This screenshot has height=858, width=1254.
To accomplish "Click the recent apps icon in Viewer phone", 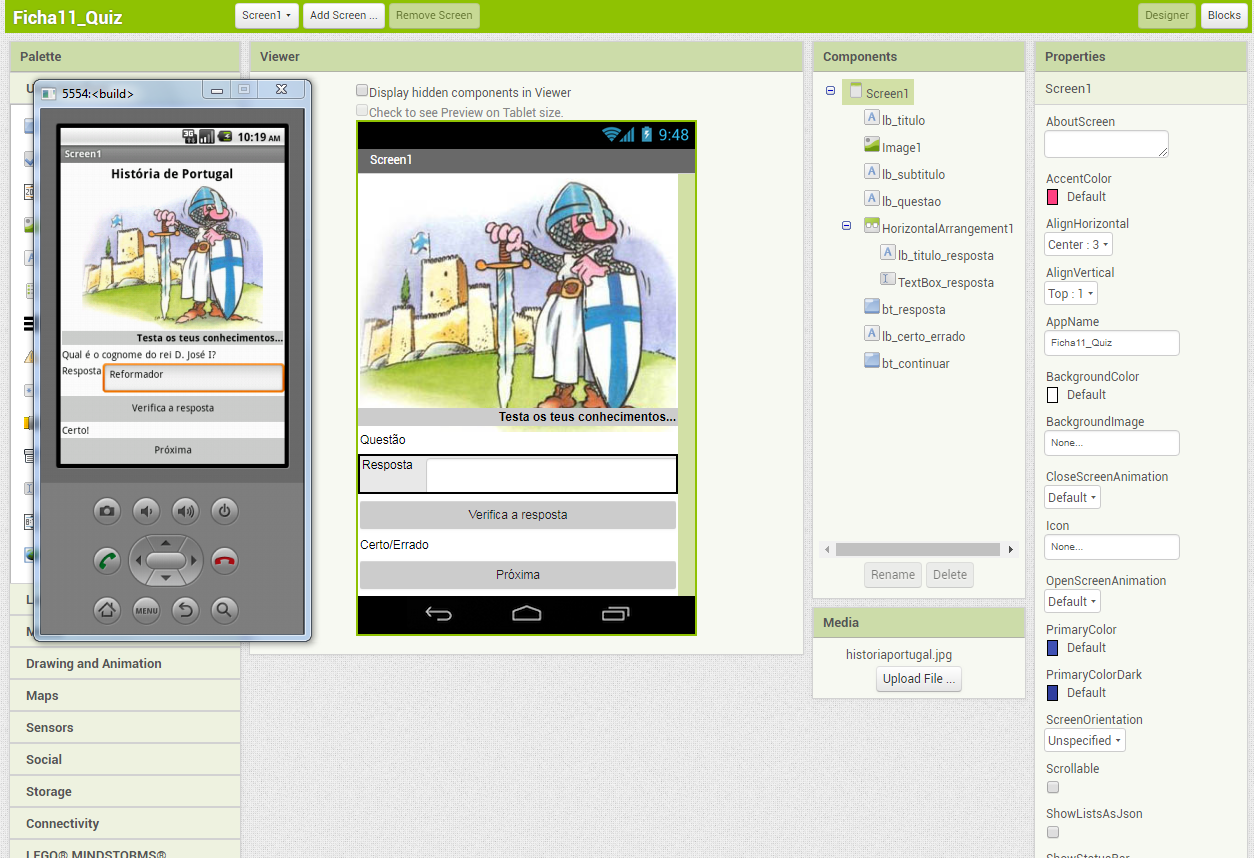I will point(616,613).
